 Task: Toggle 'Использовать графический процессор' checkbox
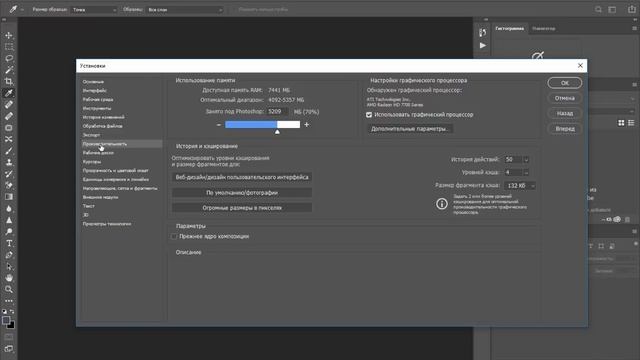click(x=369, y=115)
